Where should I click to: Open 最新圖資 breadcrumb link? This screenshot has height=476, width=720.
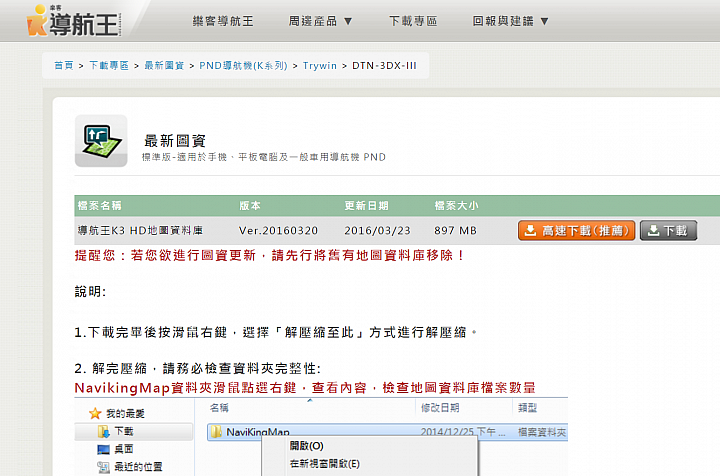(x=164, y=66)
